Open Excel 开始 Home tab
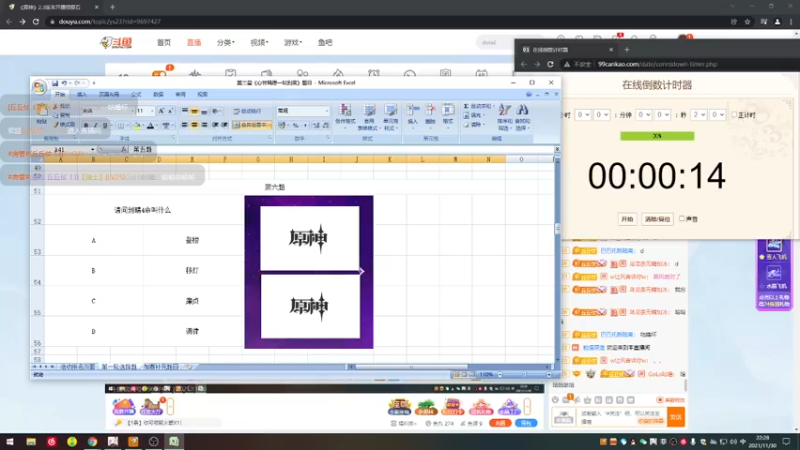 [x=60, y=94]
